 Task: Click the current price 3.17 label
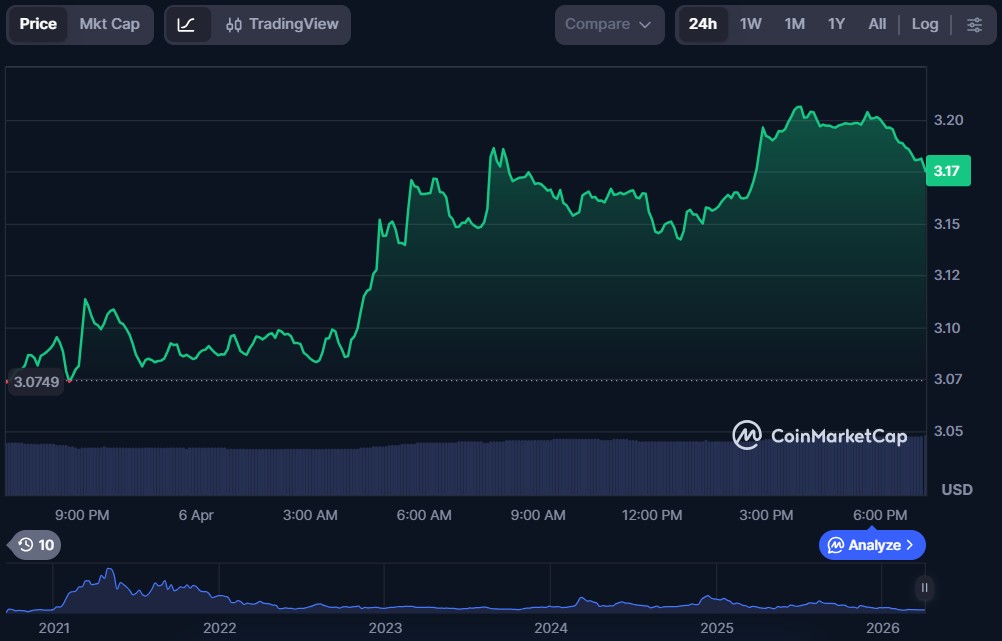click(946, 171)
